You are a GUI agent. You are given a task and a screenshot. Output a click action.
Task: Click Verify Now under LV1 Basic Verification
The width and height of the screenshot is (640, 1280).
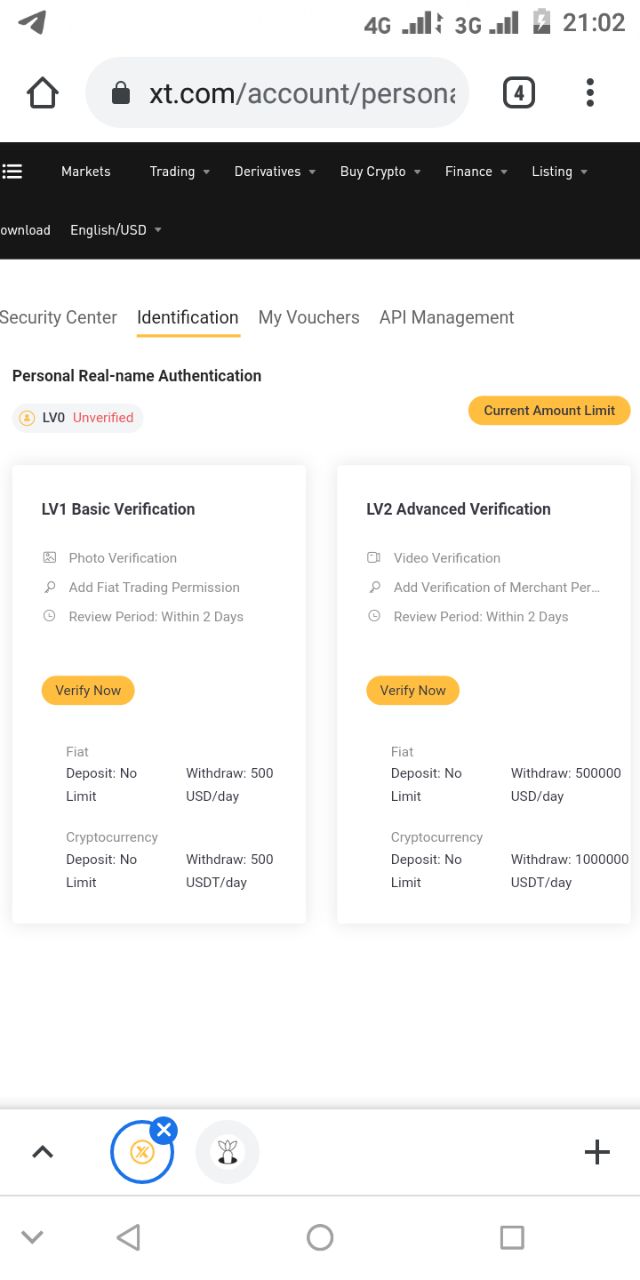(88, 690)
